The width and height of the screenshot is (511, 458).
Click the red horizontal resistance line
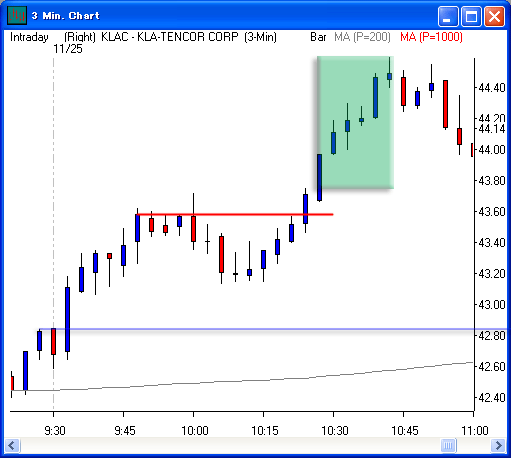coord(235,214)
